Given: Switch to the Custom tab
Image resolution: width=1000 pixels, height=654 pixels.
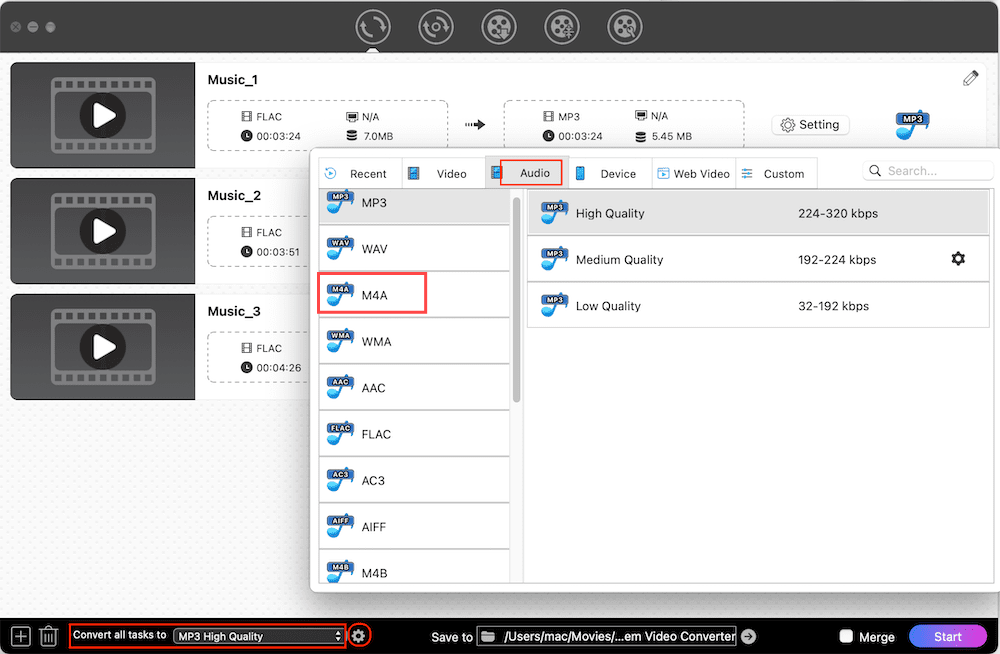Looking at the screenshot, I should pyautogui.click(x=777, y=174).
